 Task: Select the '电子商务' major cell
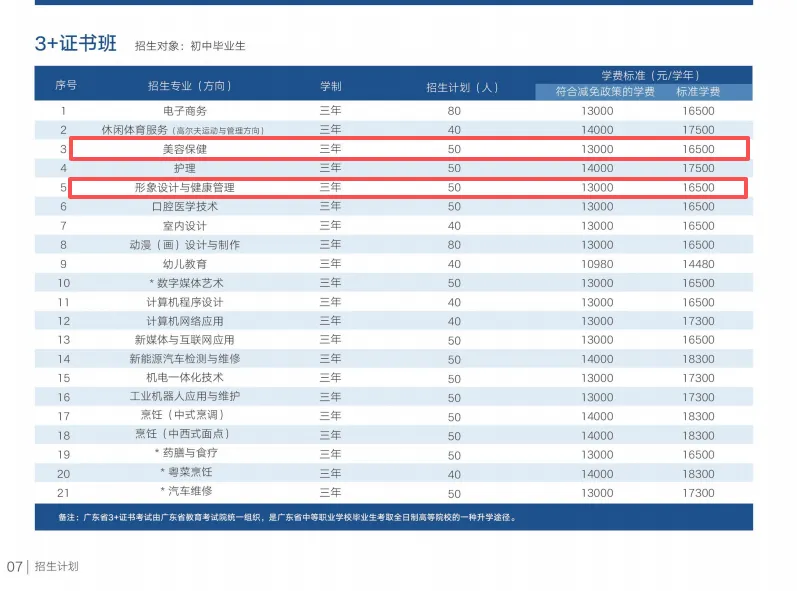click(185, 111)
